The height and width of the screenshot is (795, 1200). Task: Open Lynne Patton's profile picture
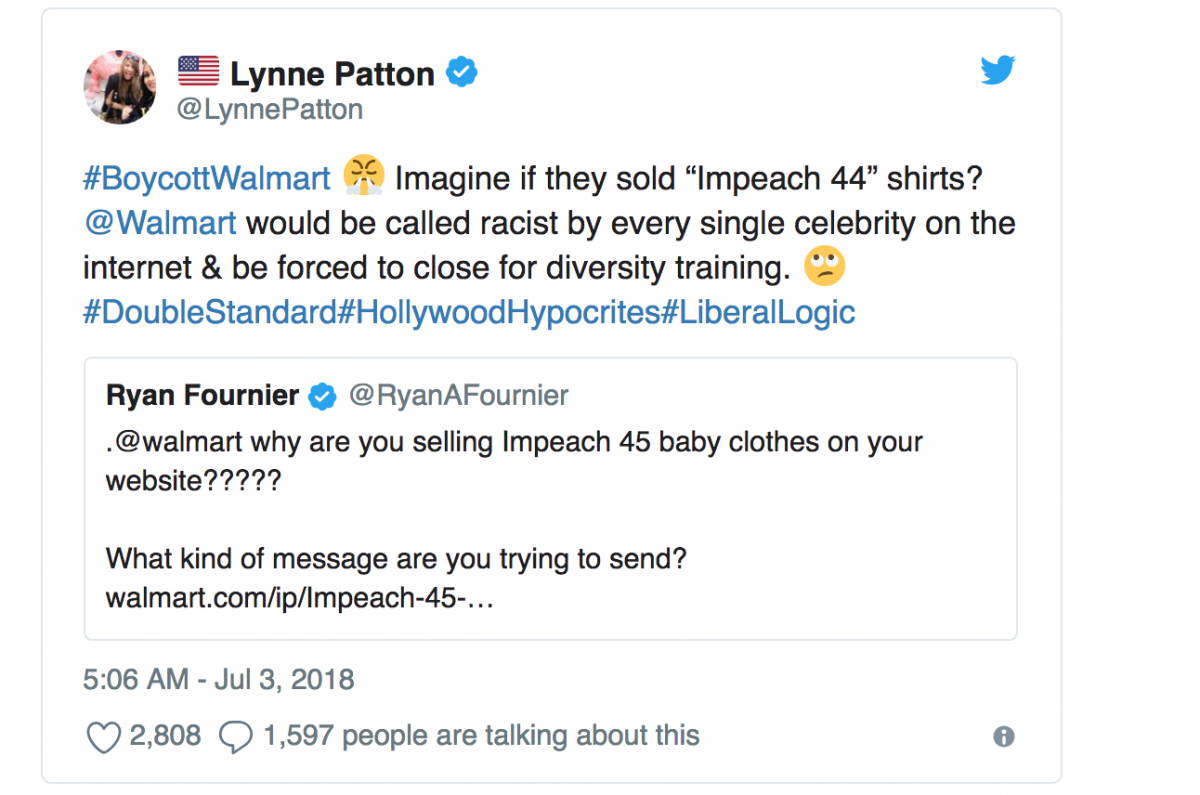click(x=120, y=87)
